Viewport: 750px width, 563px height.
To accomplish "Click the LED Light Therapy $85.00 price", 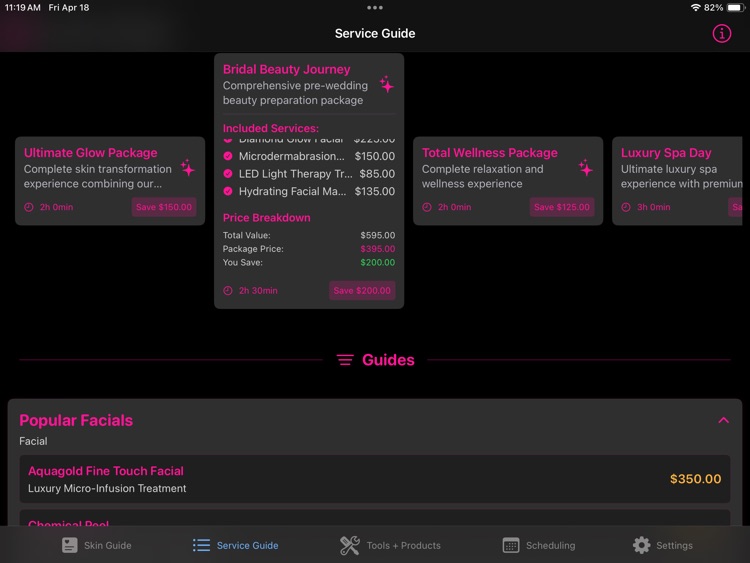I will coord(377,174).
